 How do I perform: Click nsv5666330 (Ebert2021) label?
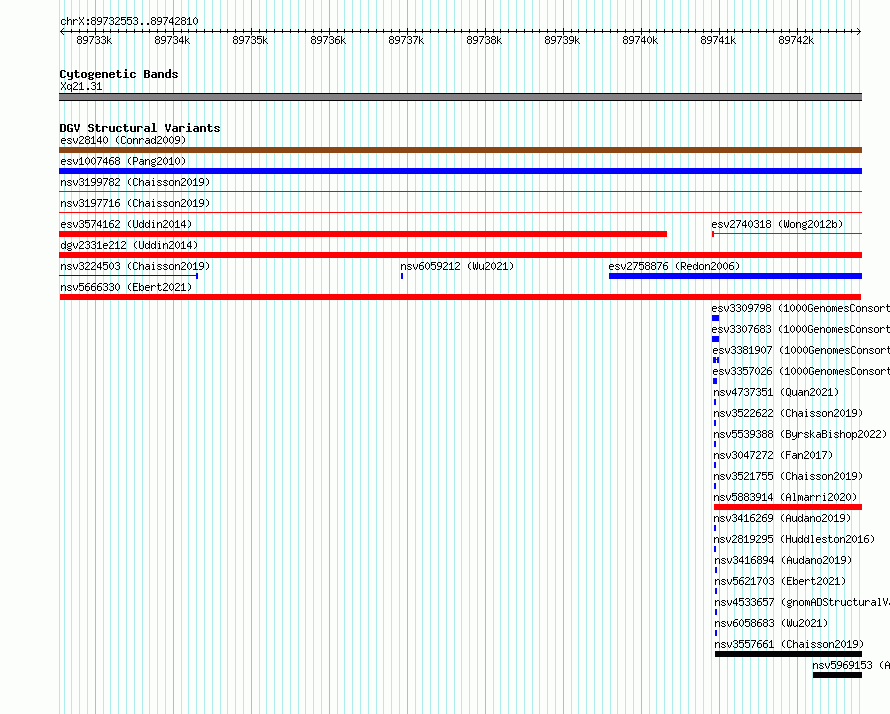[x=126, y=287]
